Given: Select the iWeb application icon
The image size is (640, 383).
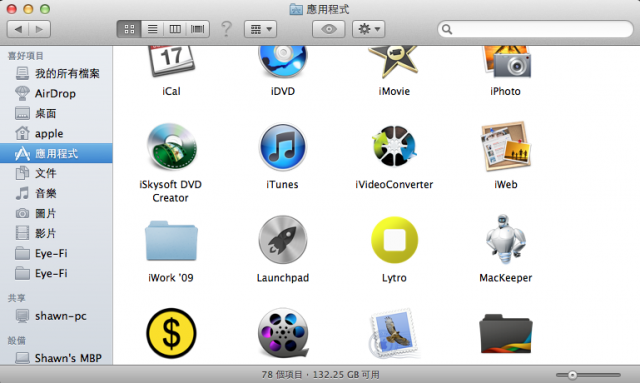Looking at the screenshot, I should pos(506,146).
